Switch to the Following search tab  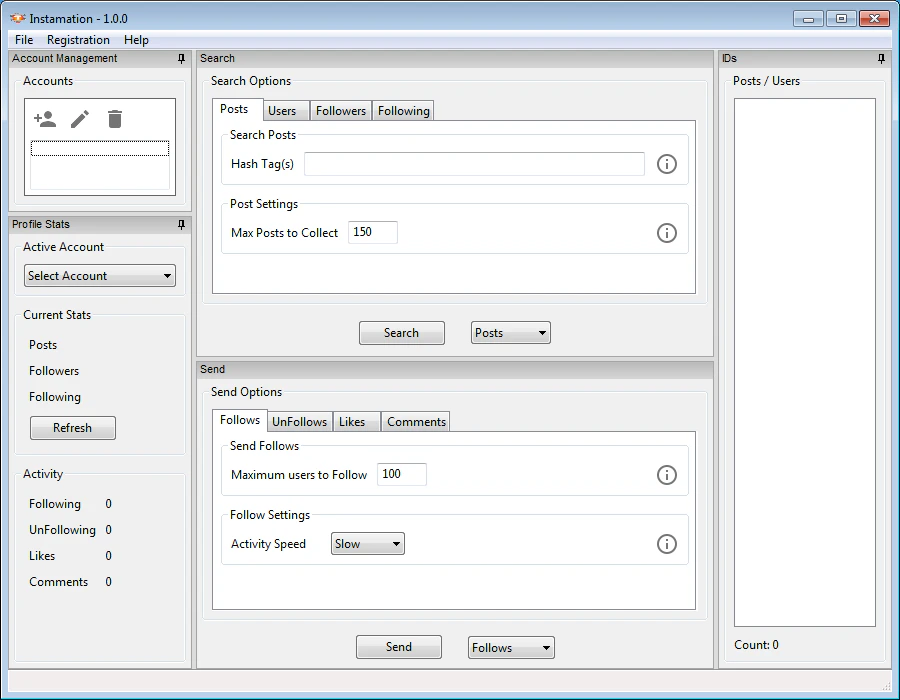(404, 111)
